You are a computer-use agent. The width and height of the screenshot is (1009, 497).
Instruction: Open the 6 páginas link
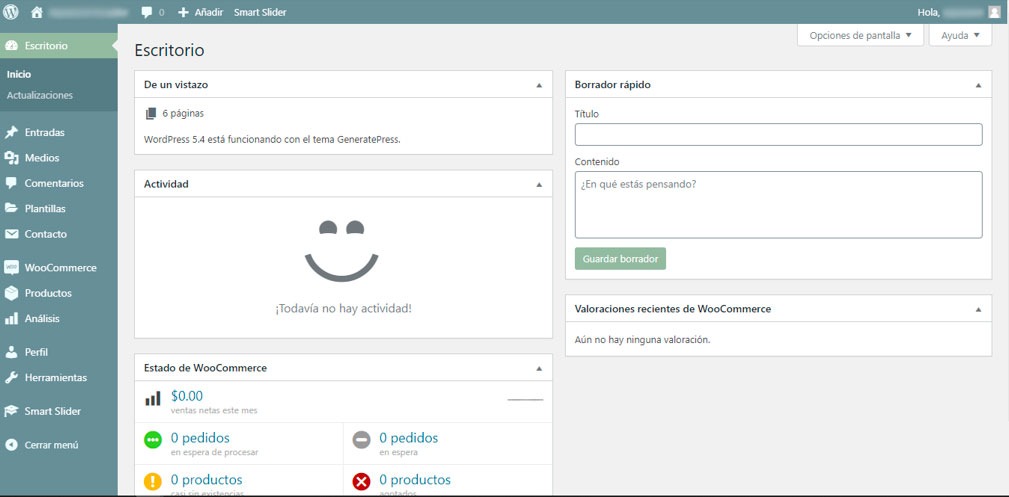coord(182,114)
